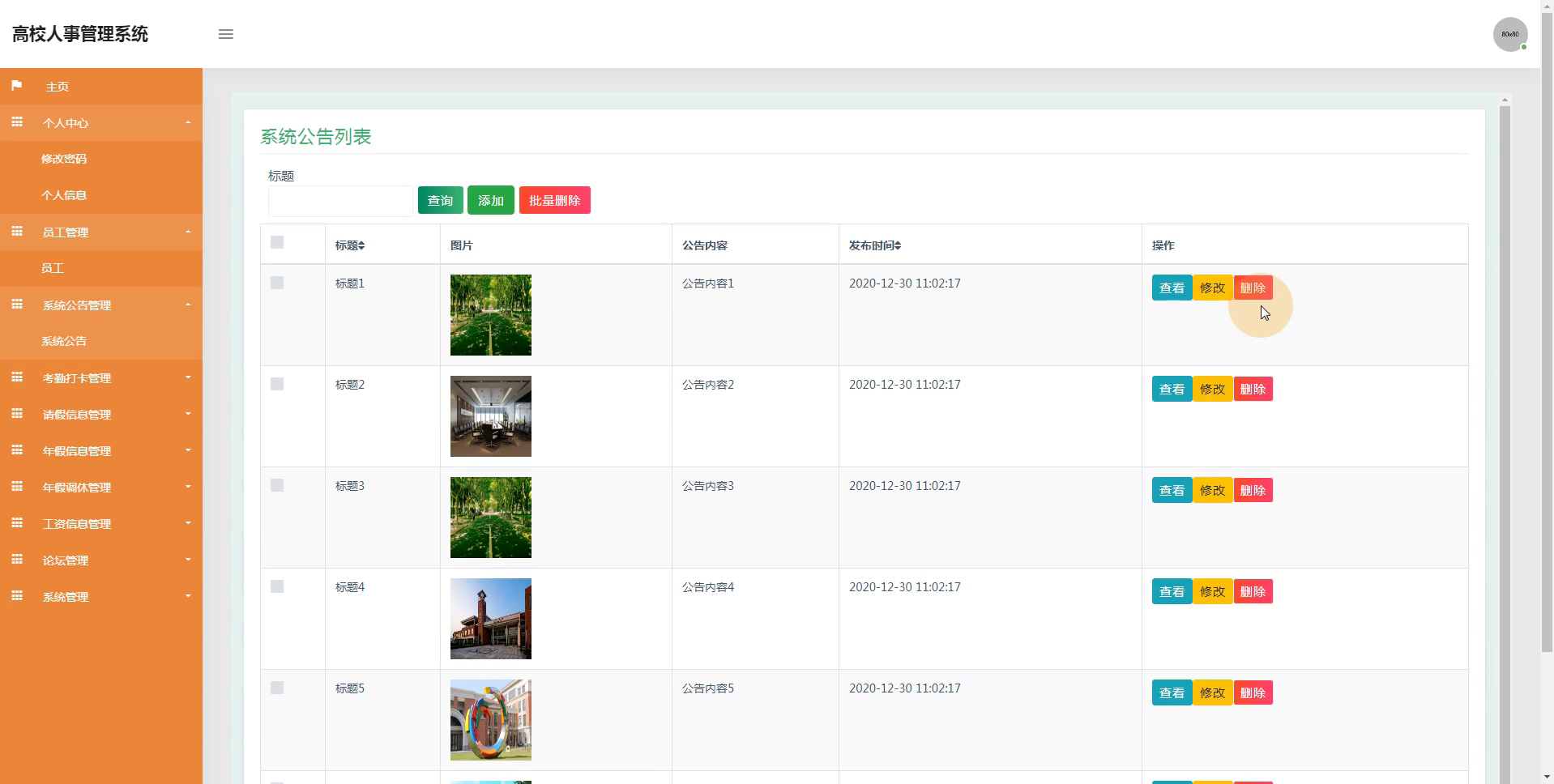Viewport: 1554px width, 784px height.
Task: Expand the 考勤打卡管理 menu arrow
Action: pos(188,377)
